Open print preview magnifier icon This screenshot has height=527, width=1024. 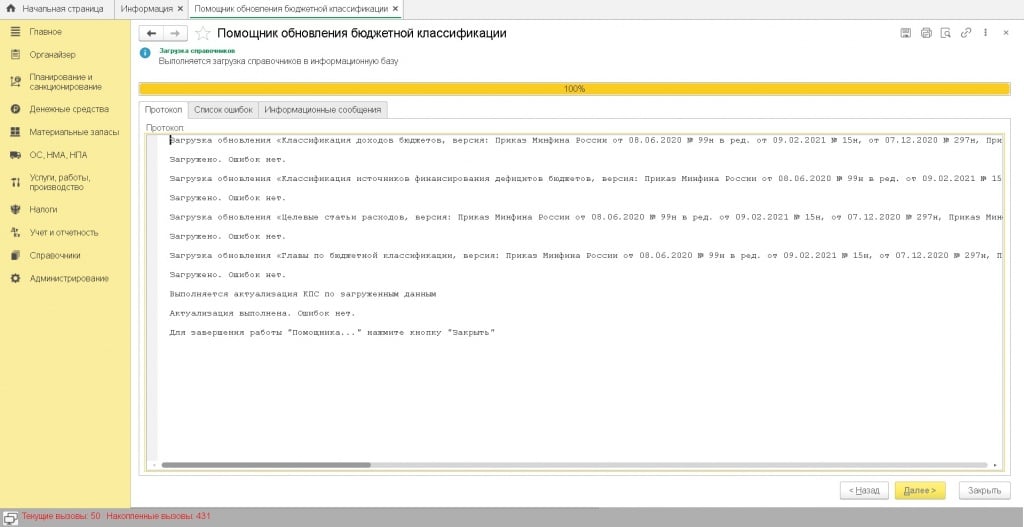tap(946, 33)
